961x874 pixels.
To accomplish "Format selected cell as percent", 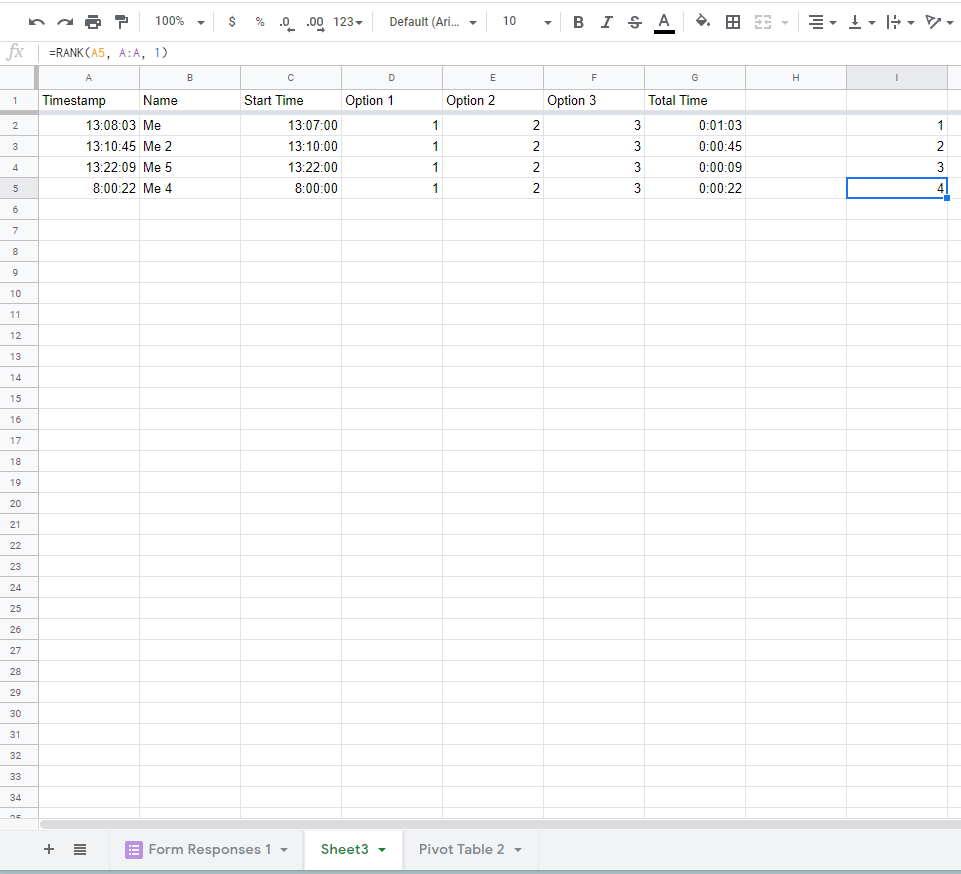I will click(x=259, y=21).
